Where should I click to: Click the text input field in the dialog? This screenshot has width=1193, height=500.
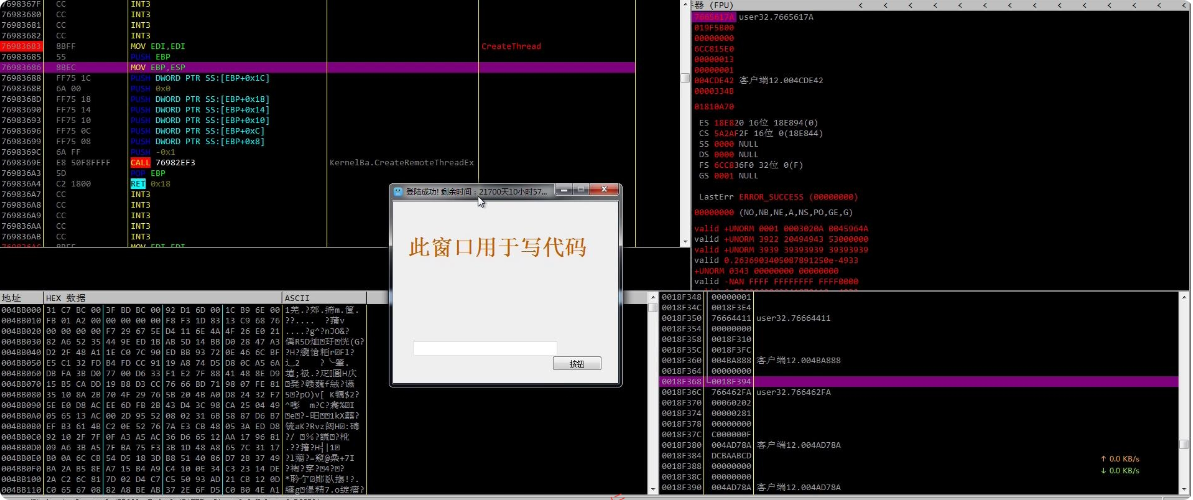(485, 348)
